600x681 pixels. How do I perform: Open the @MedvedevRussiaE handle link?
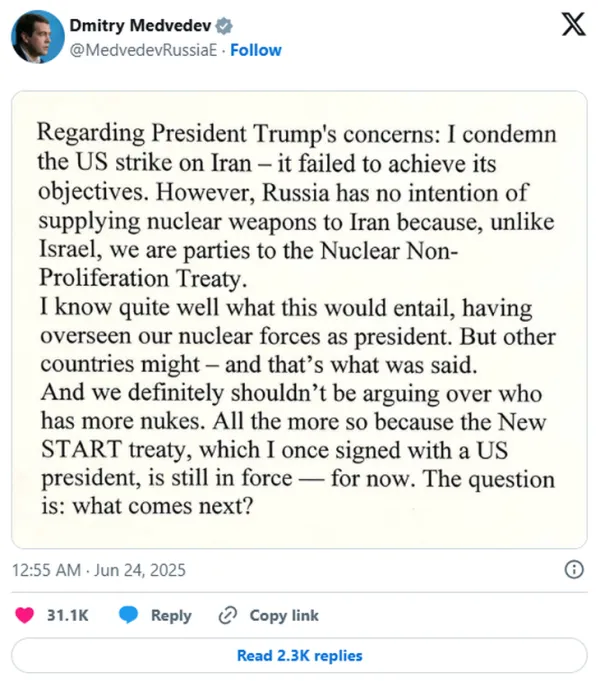tap(143, 50)
